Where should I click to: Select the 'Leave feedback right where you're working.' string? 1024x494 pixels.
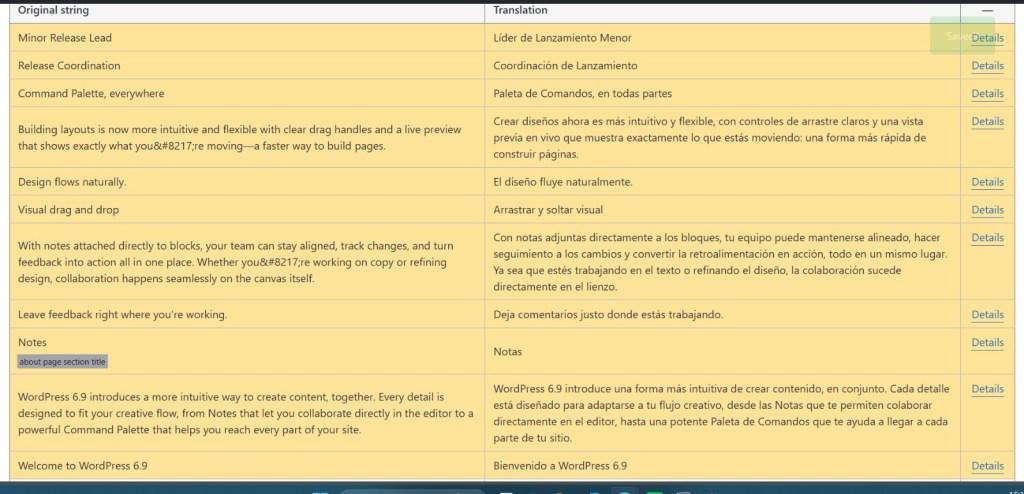pos(123,315)
